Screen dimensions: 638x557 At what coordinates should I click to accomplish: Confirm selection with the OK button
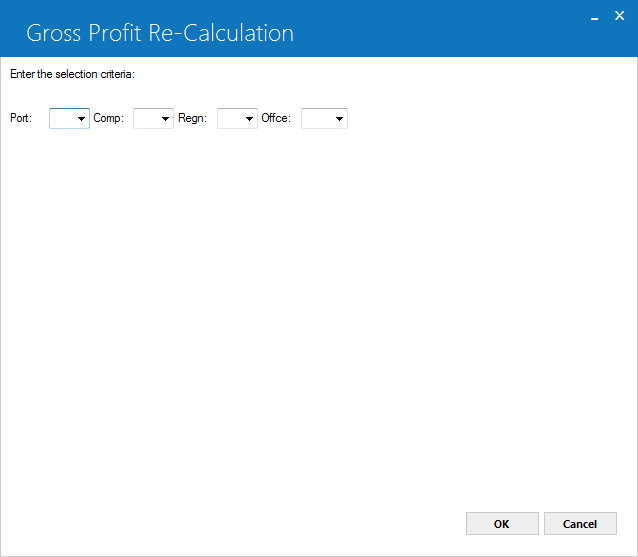click(x=502, y=524)
